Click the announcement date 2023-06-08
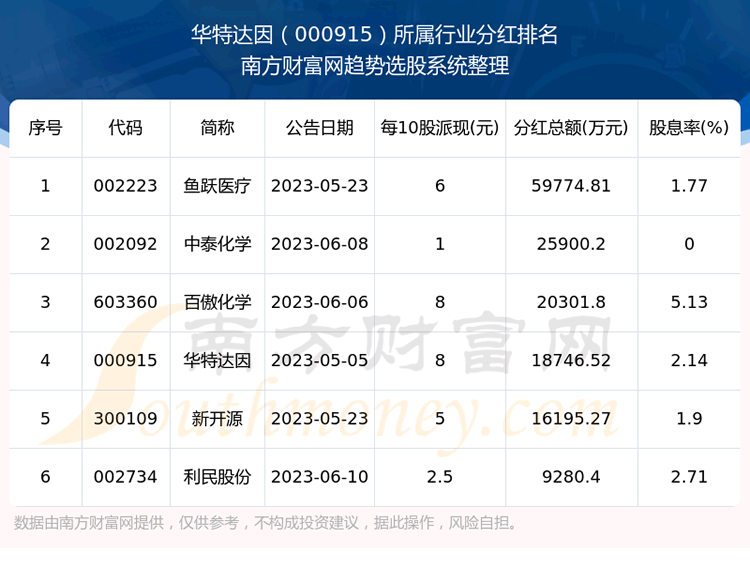Image resolution: width=750 pixels, height=568 pixels. pyautogui.click(x=319, y=244)
